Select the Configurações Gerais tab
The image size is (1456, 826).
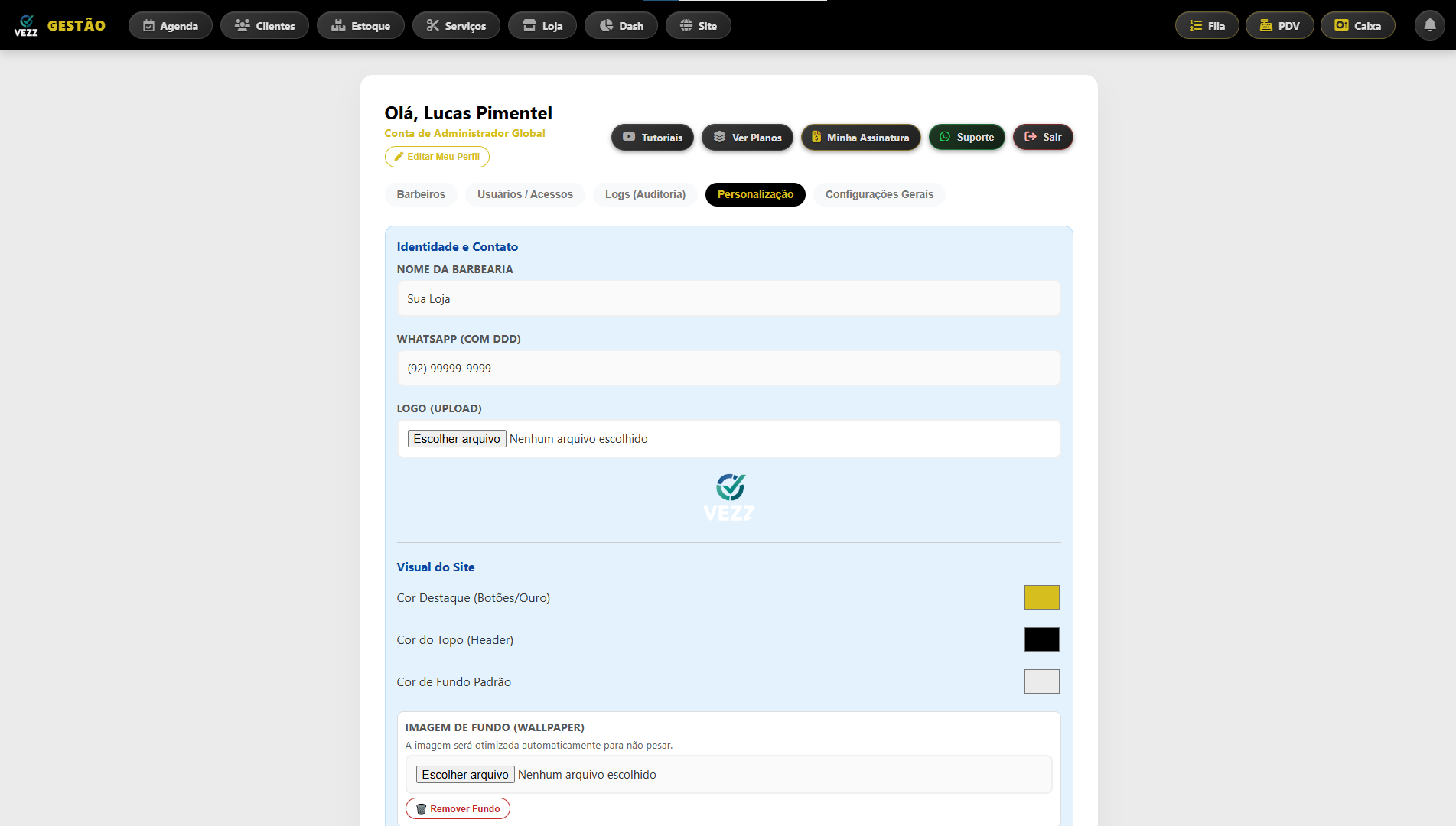(x=879, y=194)
